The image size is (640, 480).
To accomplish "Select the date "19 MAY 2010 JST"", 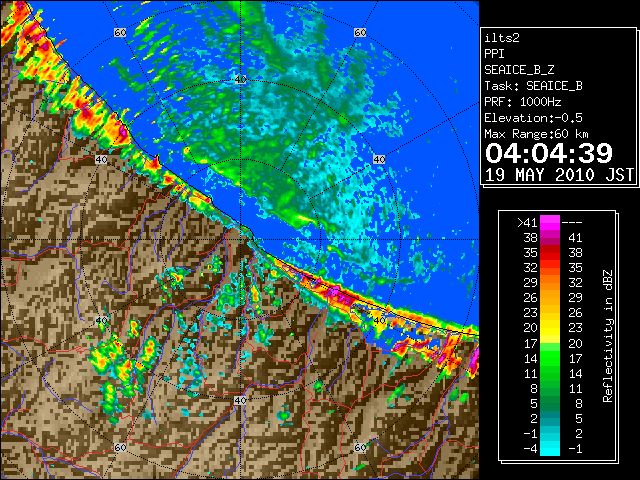I will tap(559, 175).
